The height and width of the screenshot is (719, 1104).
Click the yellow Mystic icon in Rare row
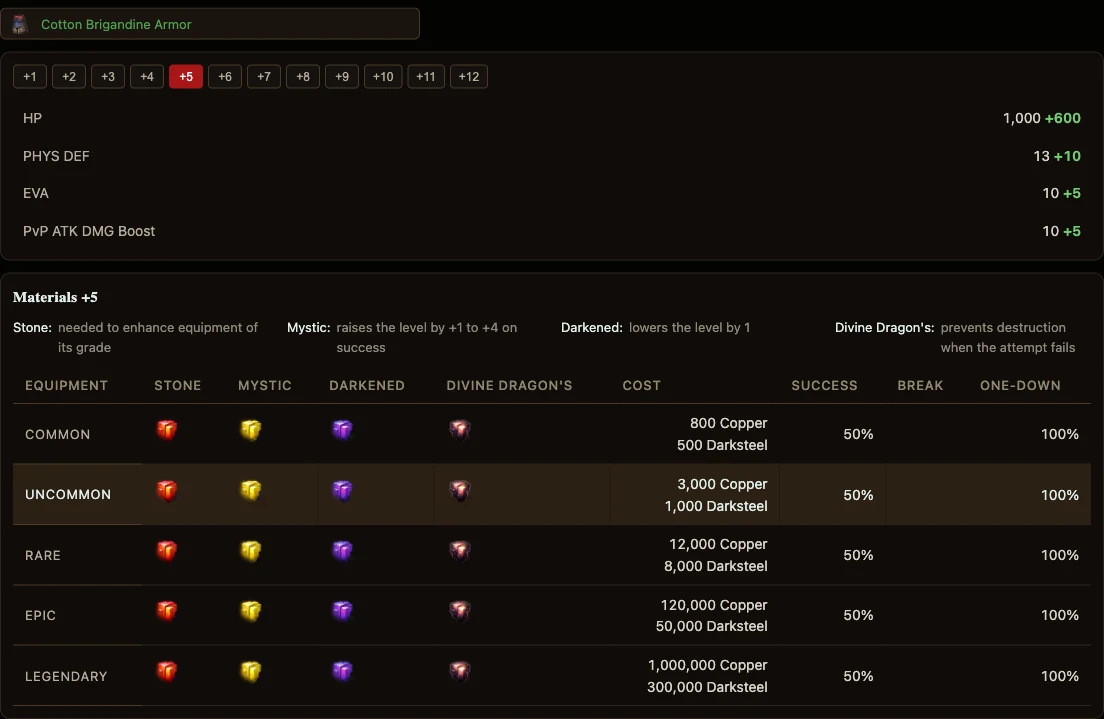[x=251, y=551]
